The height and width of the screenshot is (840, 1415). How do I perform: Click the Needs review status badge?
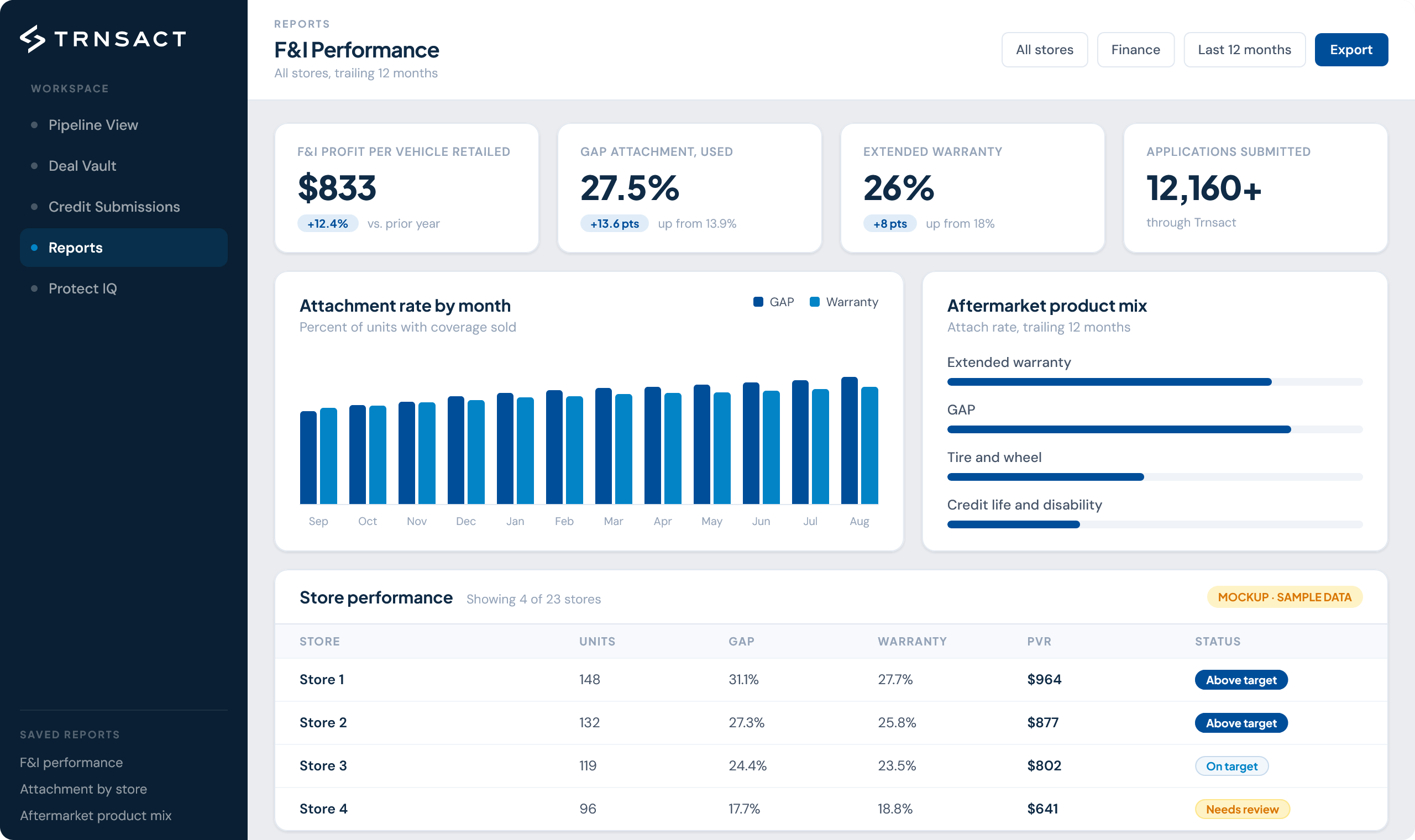[1243, 809]
